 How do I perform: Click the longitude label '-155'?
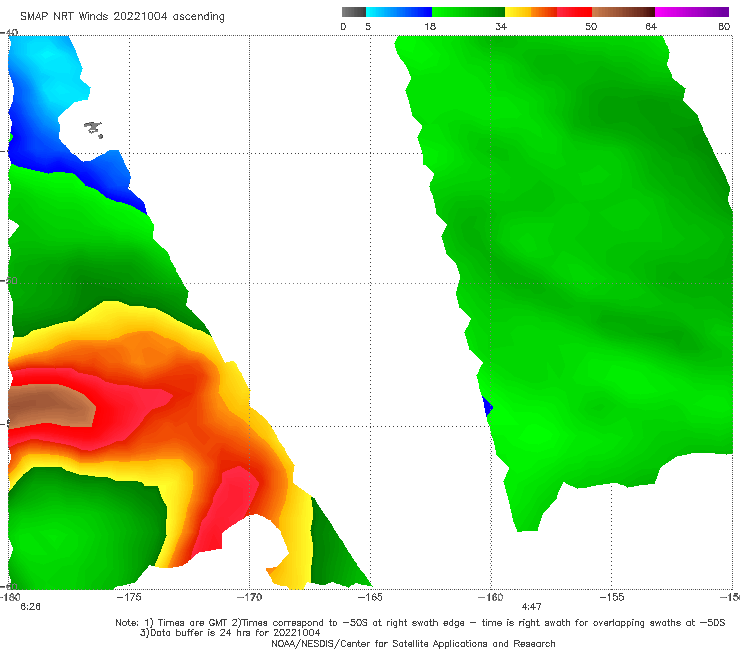pyautogui.click(x=612, y=597)
